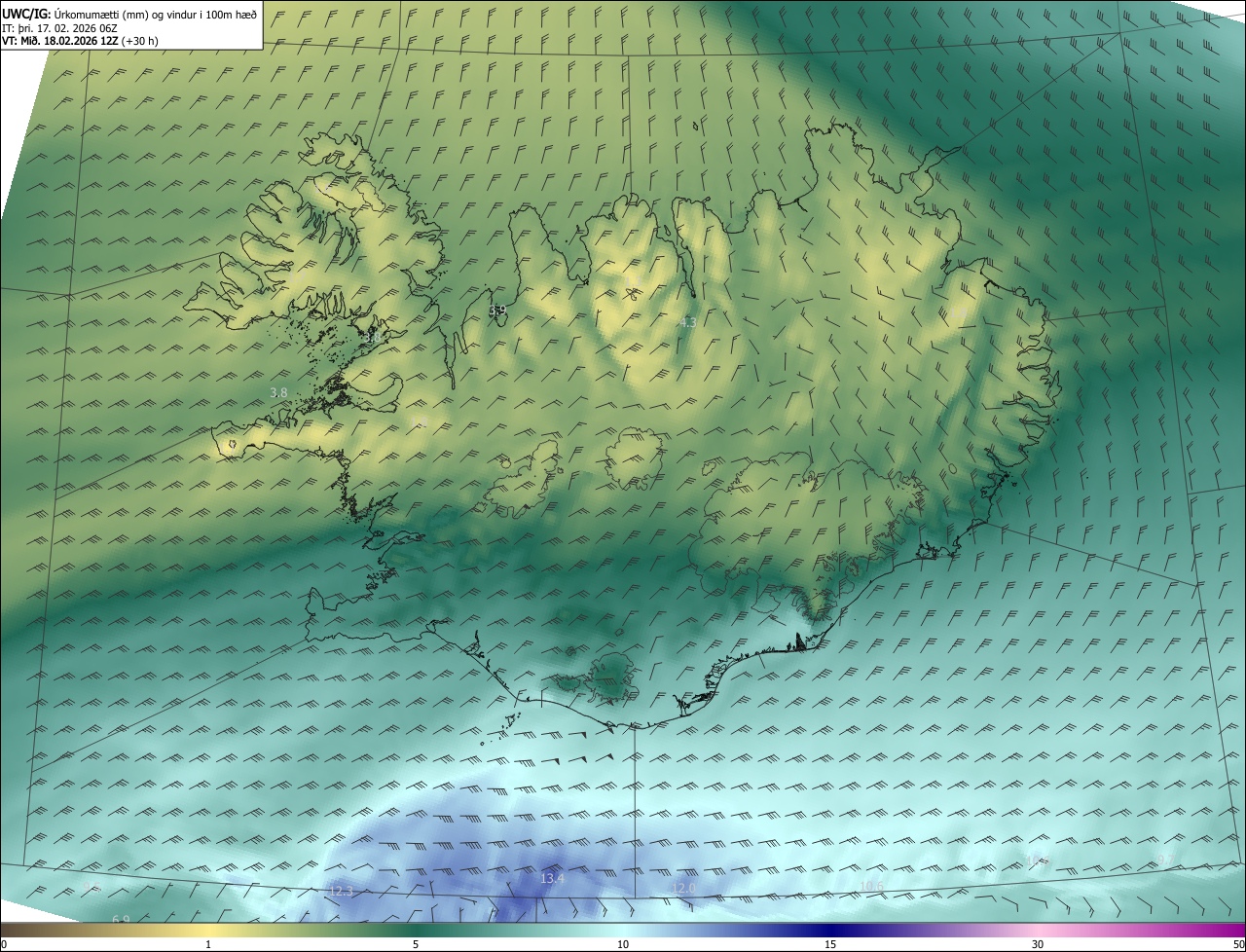
Task: Click the "50" tick label on the legend
Action: tap(1238, 944)
